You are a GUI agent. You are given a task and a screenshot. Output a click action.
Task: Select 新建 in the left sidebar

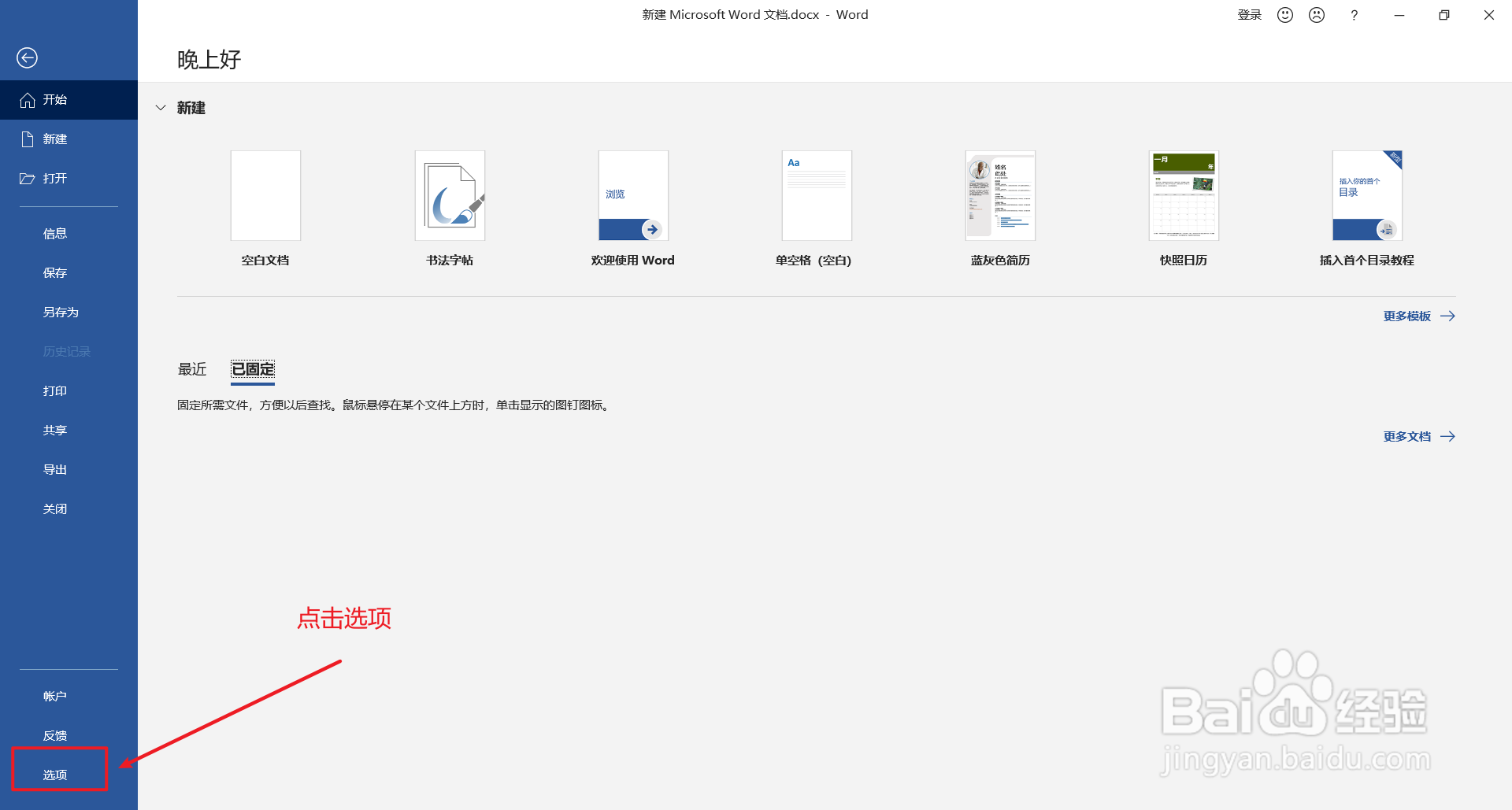click(69, 139)
